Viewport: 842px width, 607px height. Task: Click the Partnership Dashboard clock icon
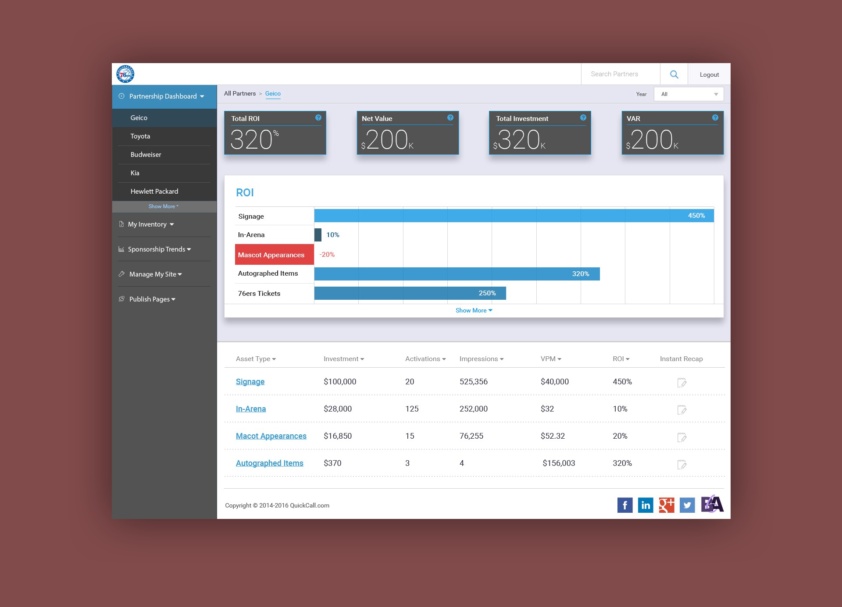121,96
